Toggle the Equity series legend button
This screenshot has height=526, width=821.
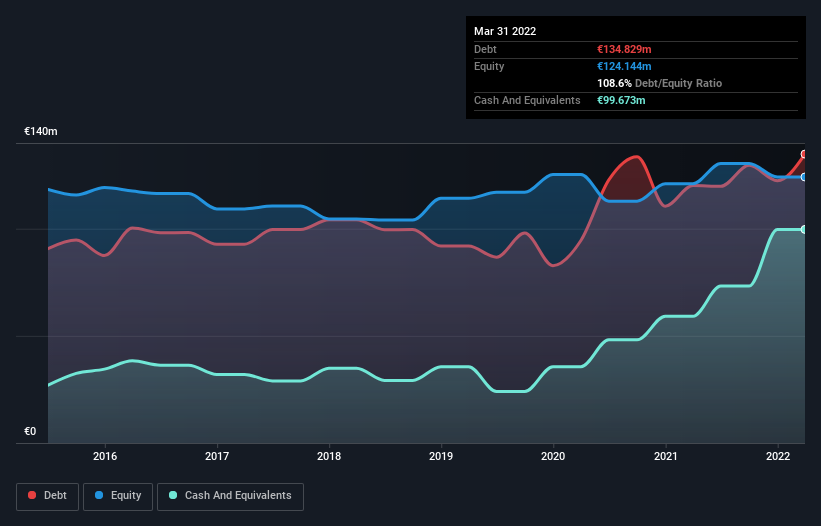tap(118, 496)
